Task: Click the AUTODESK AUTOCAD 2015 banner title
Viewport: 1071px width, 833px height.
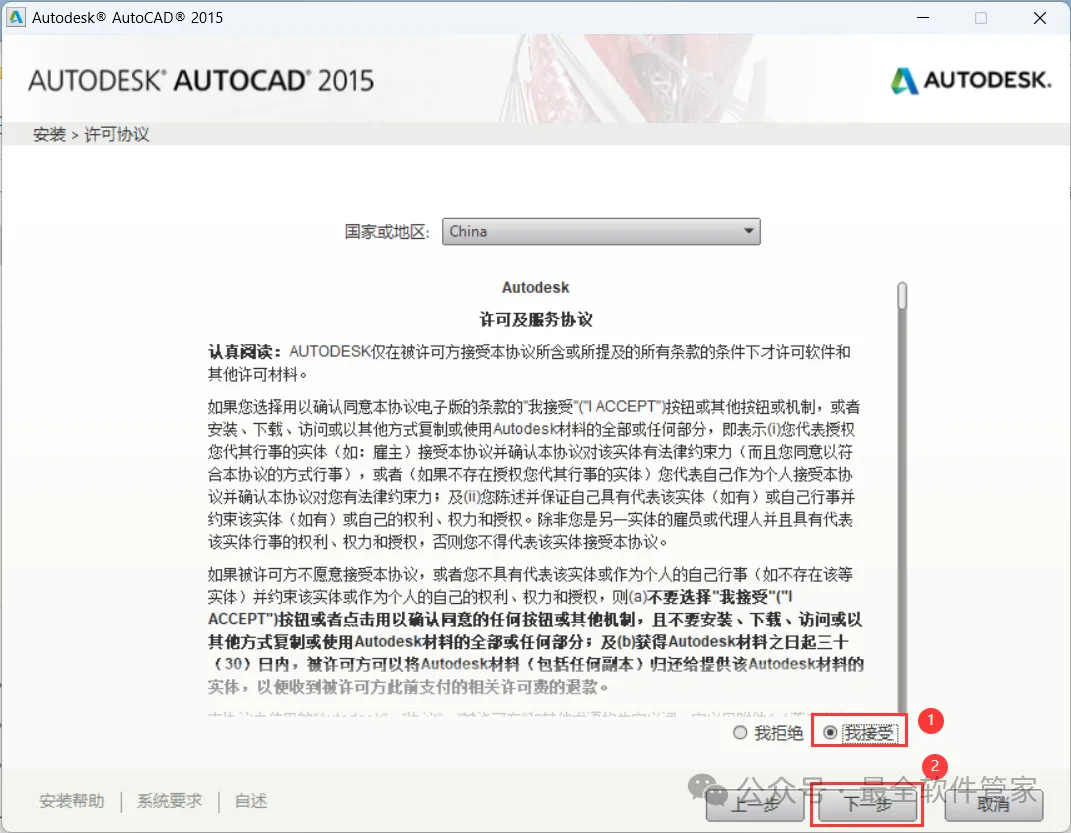Action: (x=201, y=81)
